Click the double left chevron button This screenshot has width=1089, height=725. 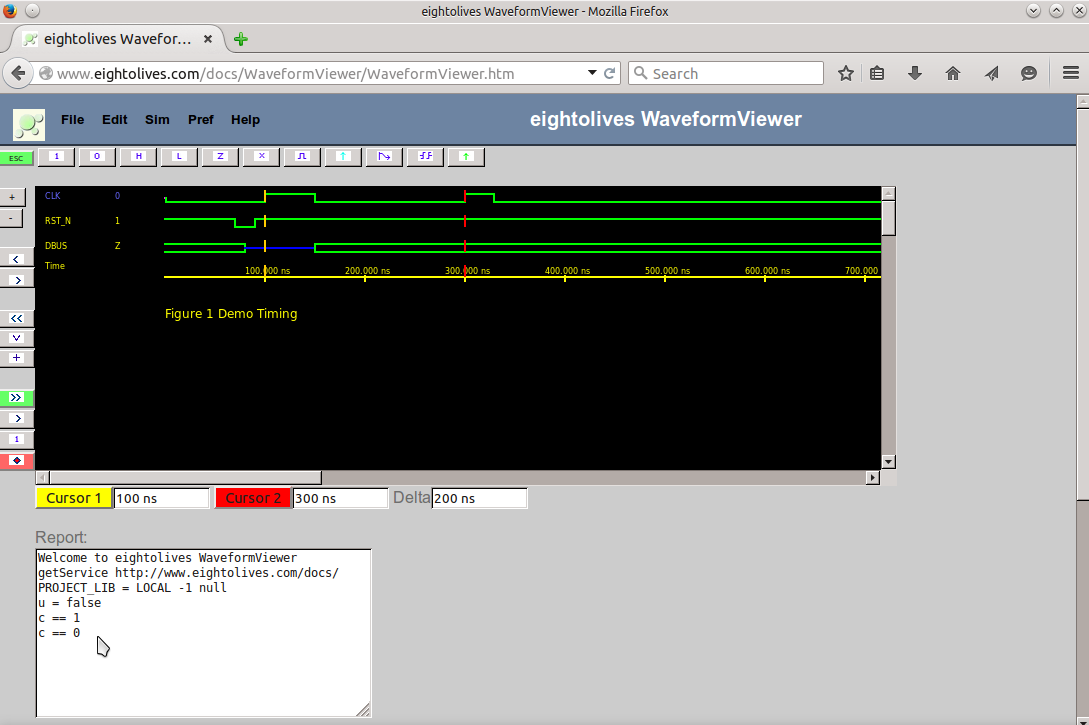coord(17,318)
